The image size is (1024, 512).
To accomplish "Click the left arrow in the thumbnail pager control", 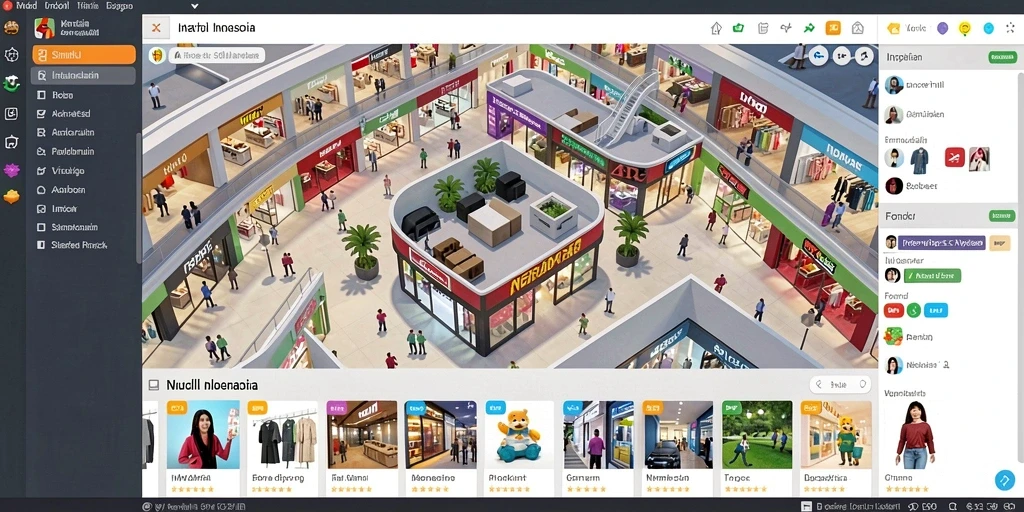I will [821, 385].
